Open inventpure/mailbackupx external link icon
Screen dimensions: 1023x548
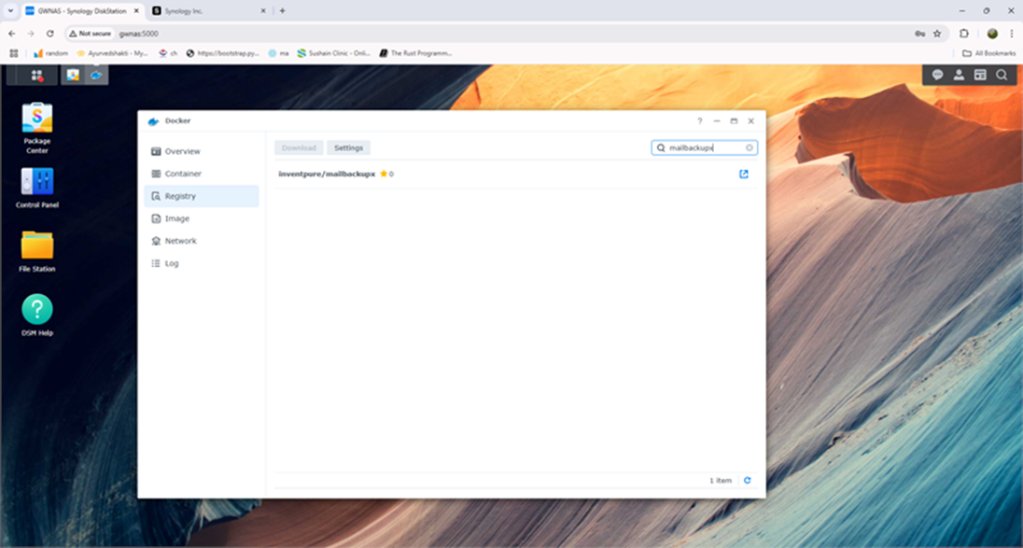744,174
